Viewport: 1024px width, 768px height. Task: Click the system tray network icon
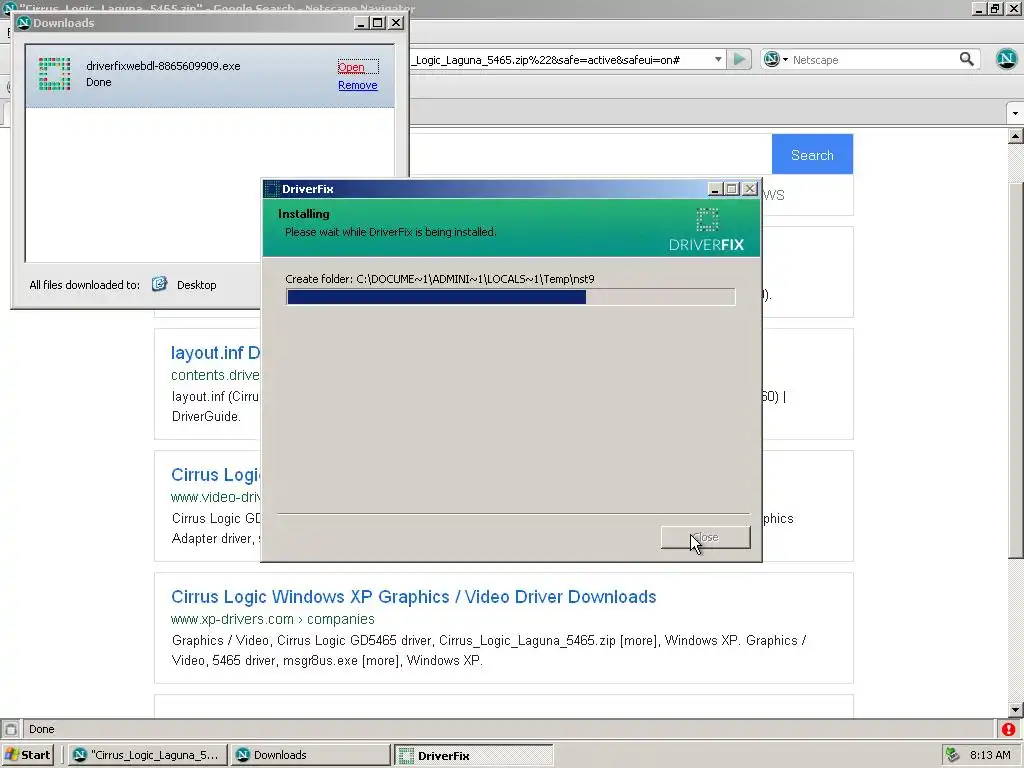tap(953, 755)
